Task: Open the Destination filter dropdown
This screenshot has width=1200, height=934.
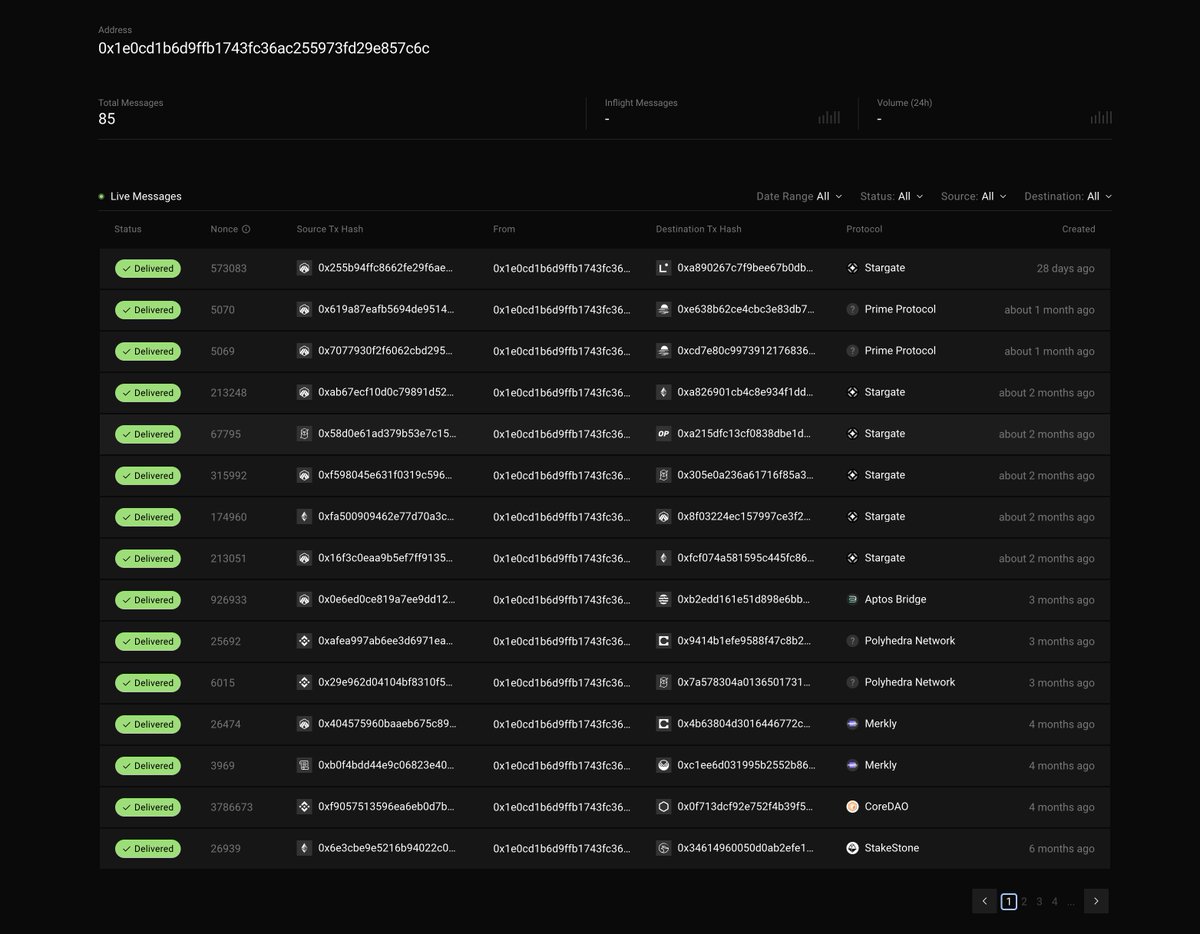Action: (1068, 197)
